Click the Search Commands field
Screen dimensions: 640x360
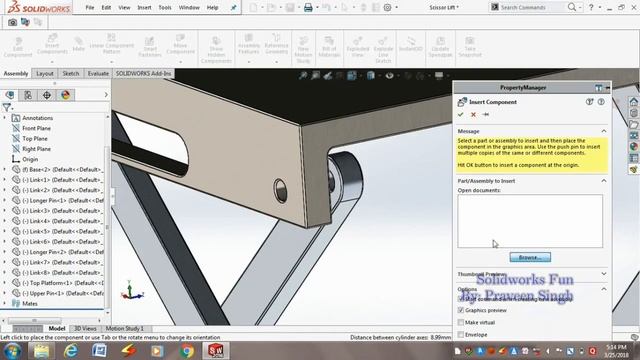coord(529,7)
